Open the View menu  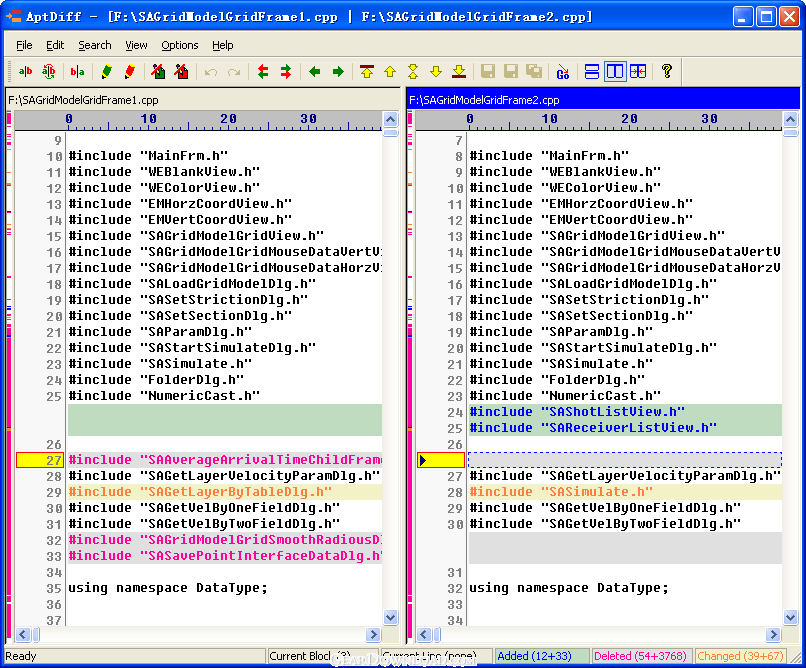pyautogui.click(x=136, y=45)
